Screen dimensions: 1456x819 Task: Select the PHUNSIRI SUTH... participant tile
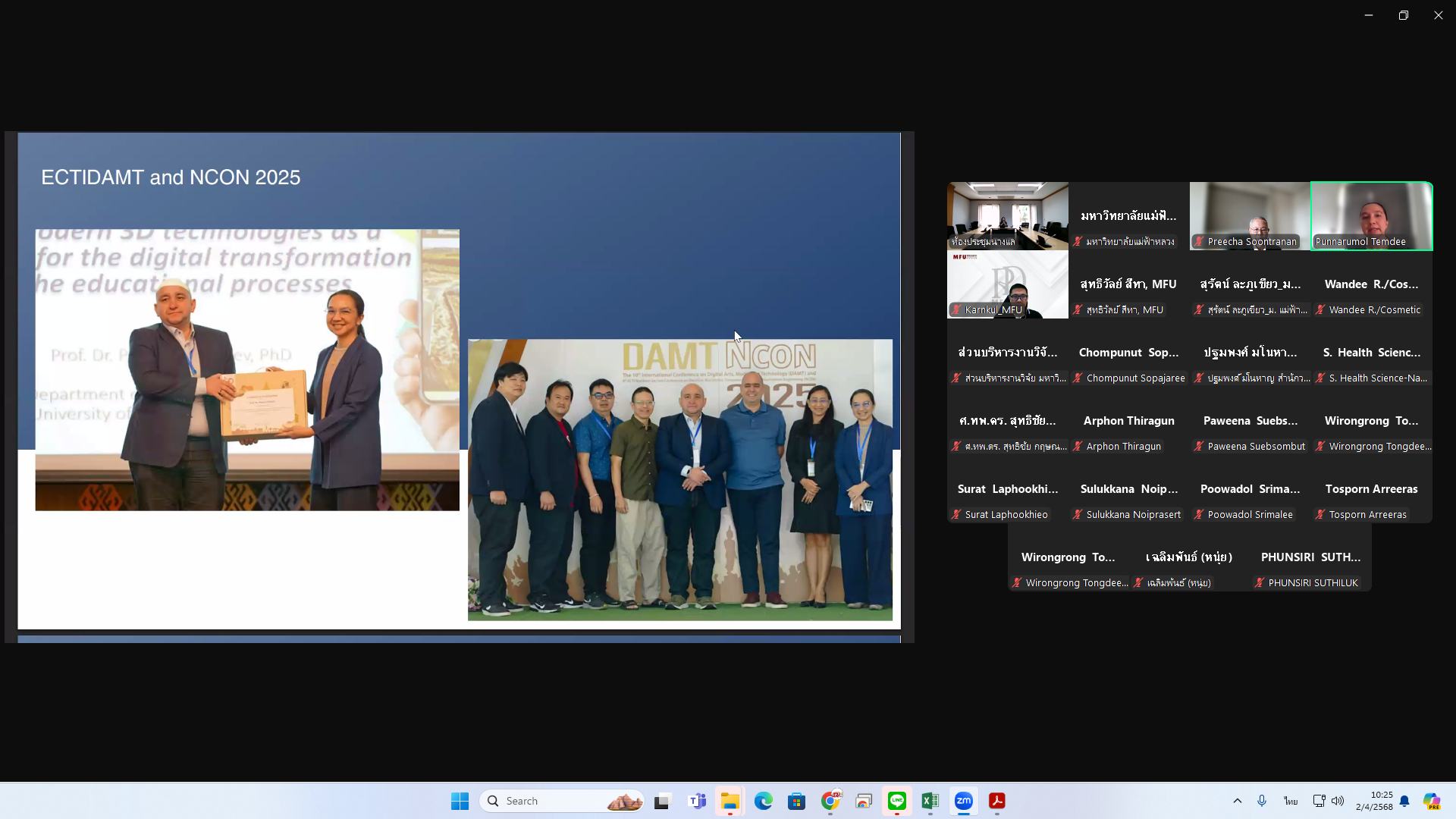tap(1311, 557)
